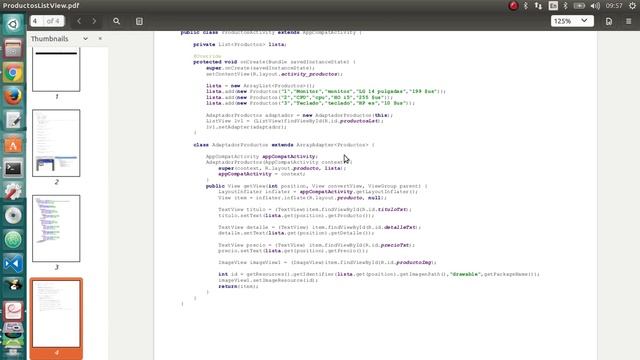Launch Google Chrome from launcher
The height and width of the screenshot is (360, 640).
(13, 73)
